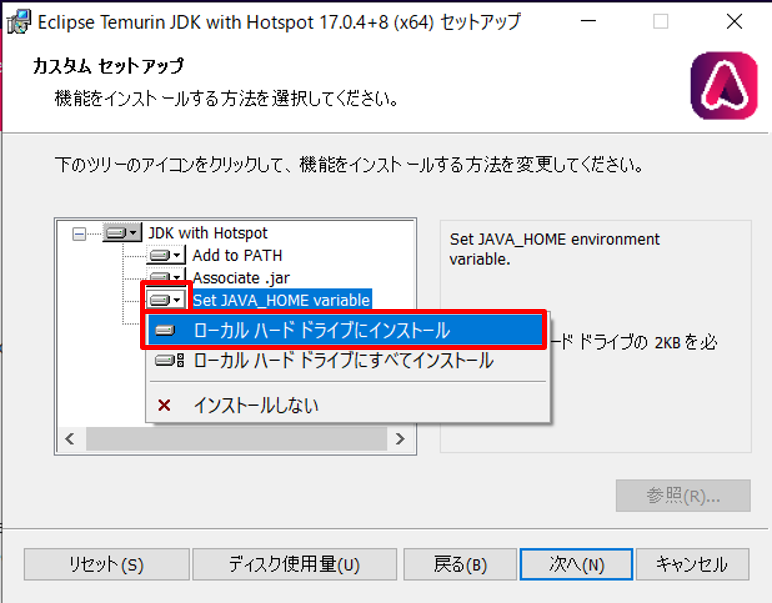
Task: Choose インストールしない menu option
Action: point(348,406)
